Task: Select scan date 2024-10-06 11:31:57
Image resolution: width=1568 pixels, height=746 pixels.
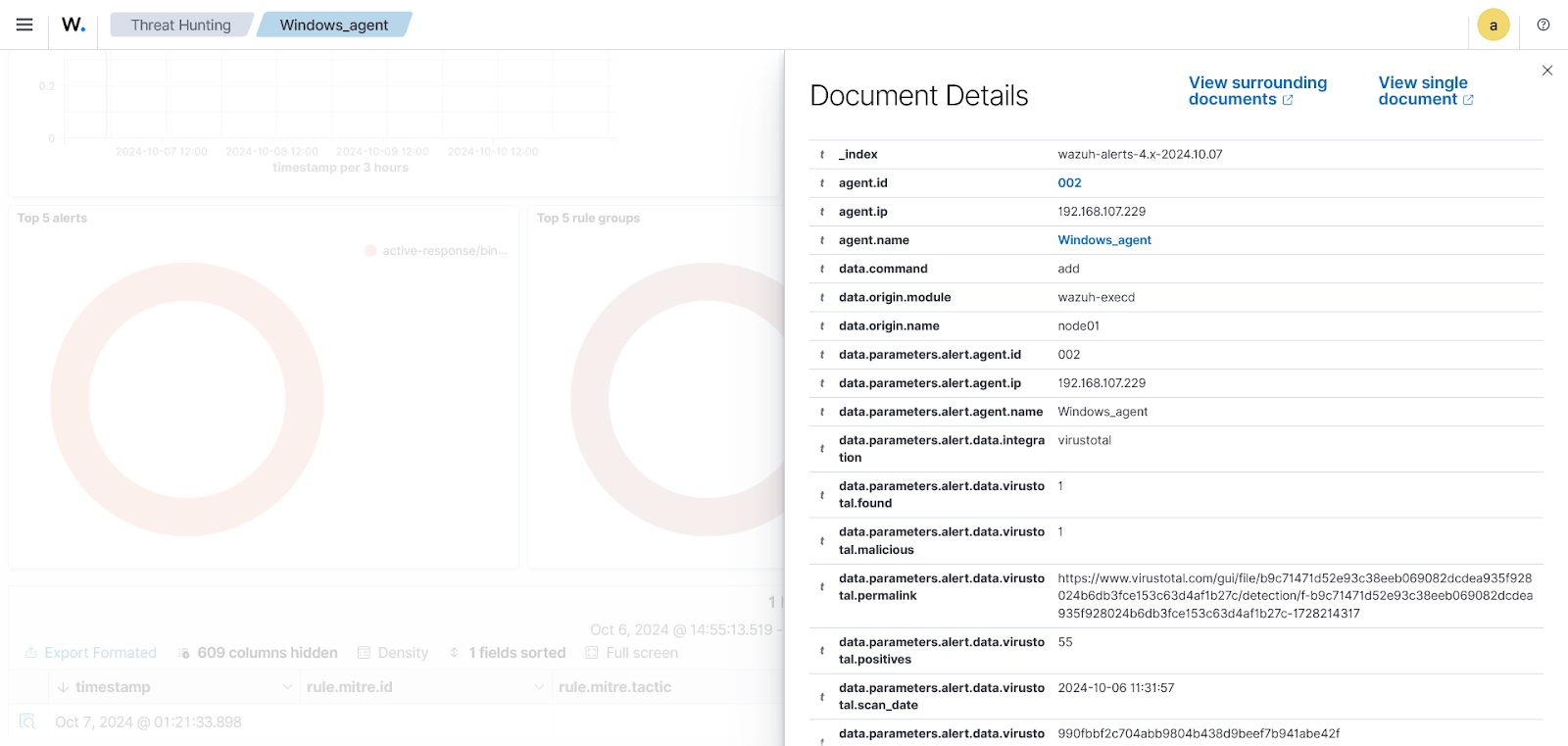Action: pos(1115,688)
